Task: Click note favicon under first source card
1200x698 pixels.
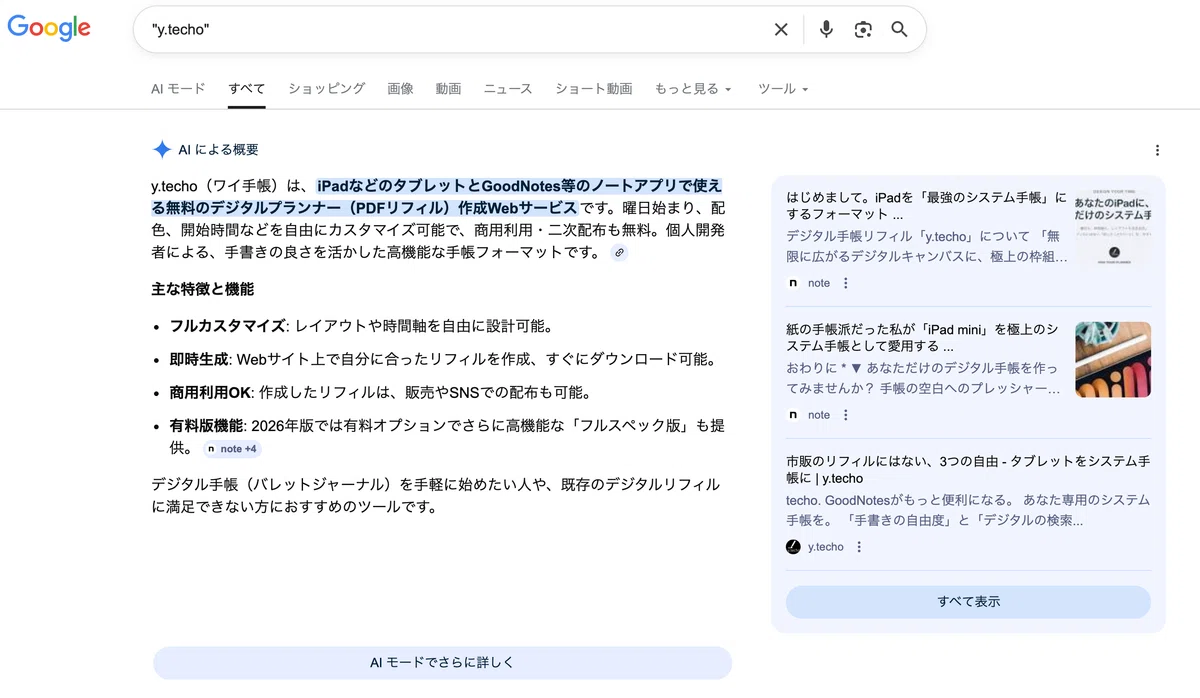Action: pyautogui.click(x=793, y=283)
